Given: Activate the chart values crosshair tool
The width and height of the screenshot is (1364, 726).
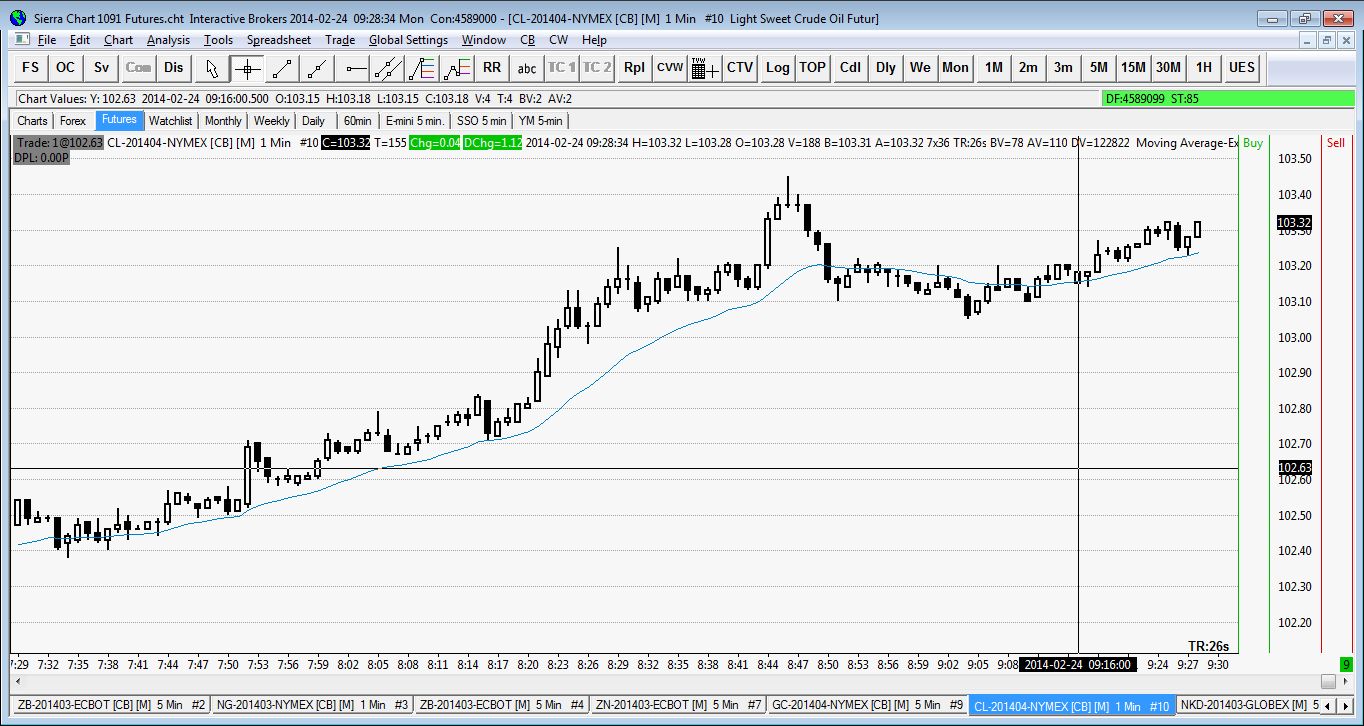Looking at the screenshot, I should 246,68.
